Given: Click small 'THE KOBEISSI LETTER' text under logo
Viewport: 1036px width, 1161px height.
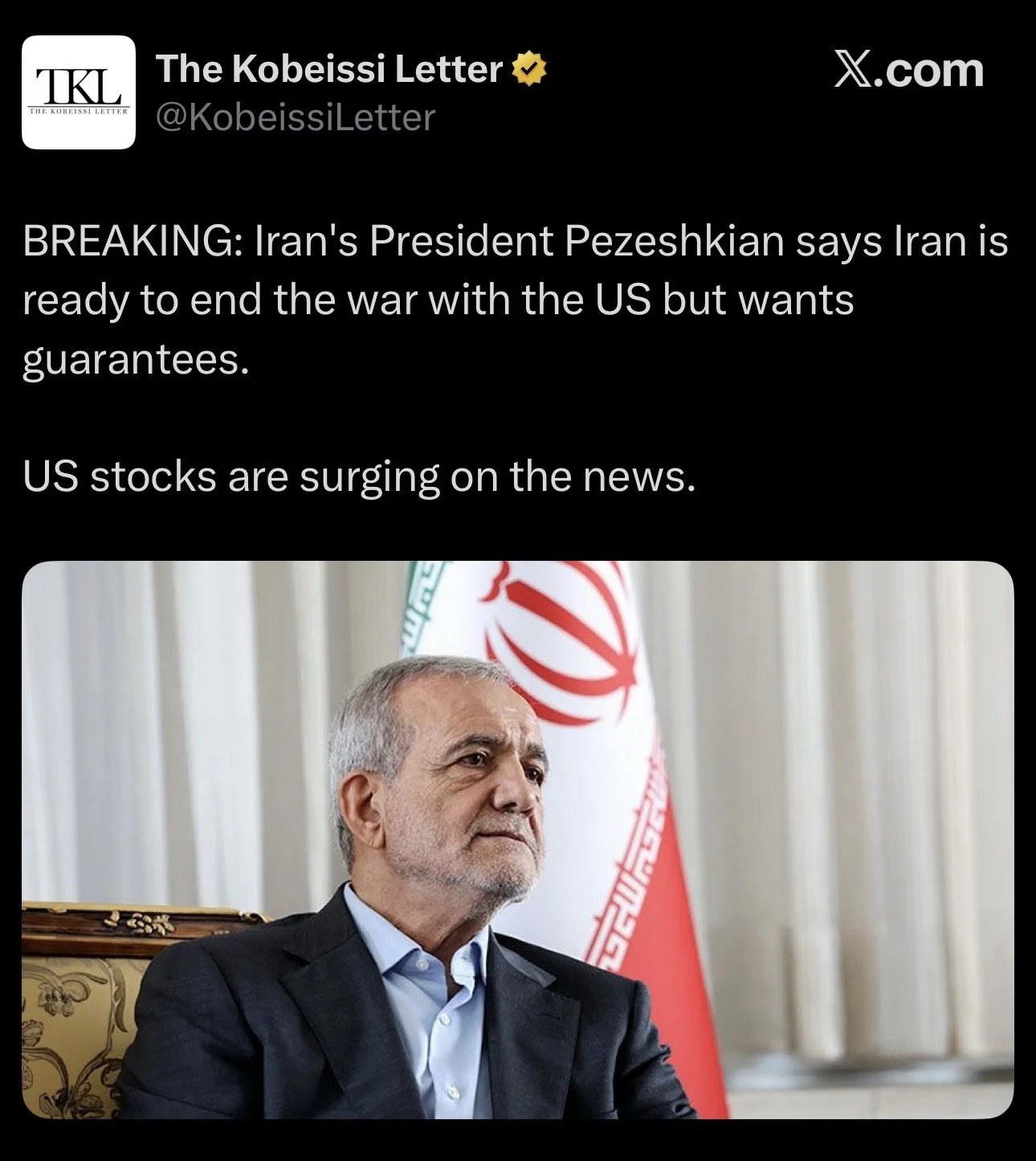Looking at the screenshot, I should point(79,110).
